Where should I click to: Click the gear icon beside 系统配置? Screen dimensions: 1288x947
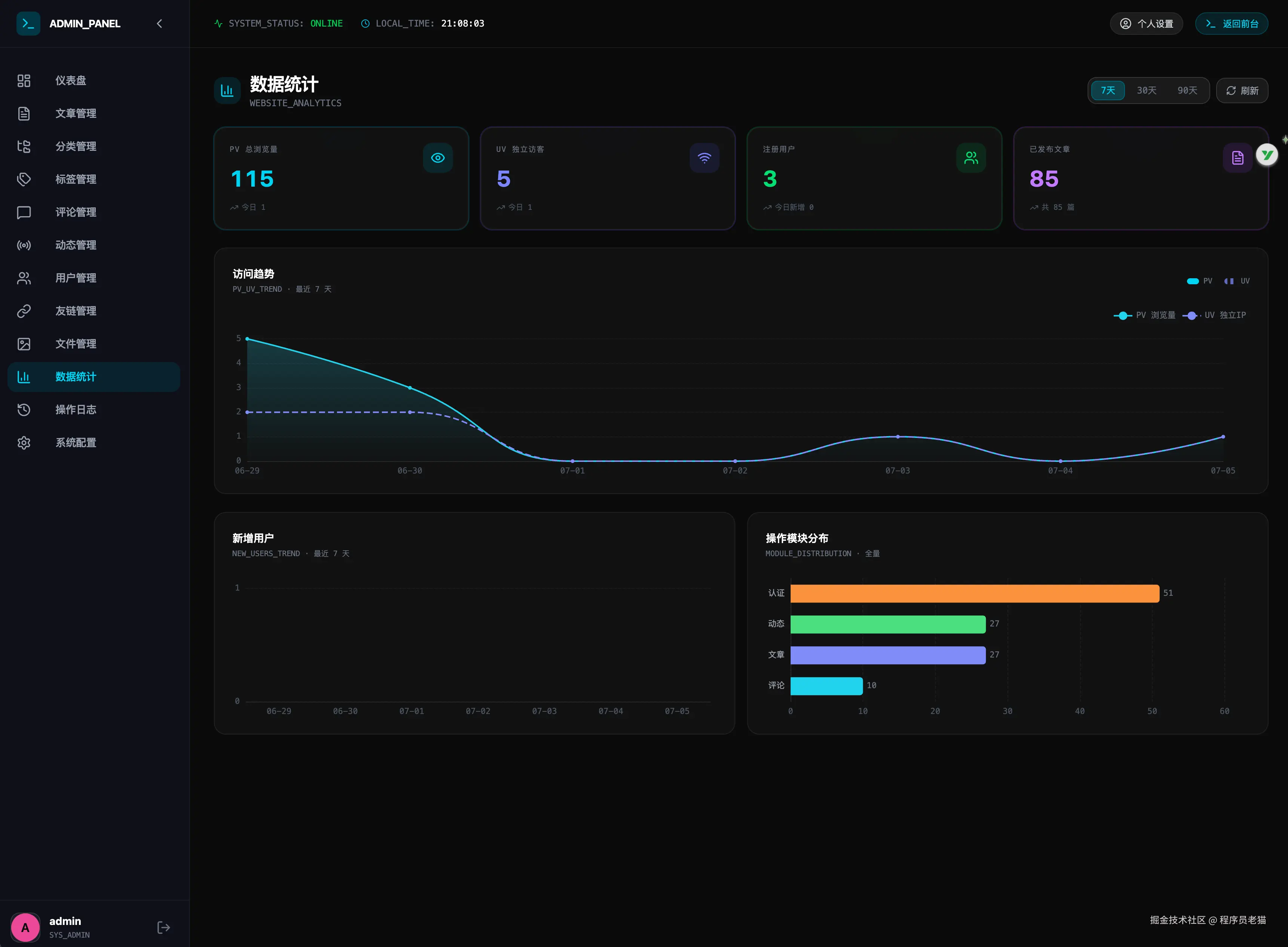coord(24,442)
